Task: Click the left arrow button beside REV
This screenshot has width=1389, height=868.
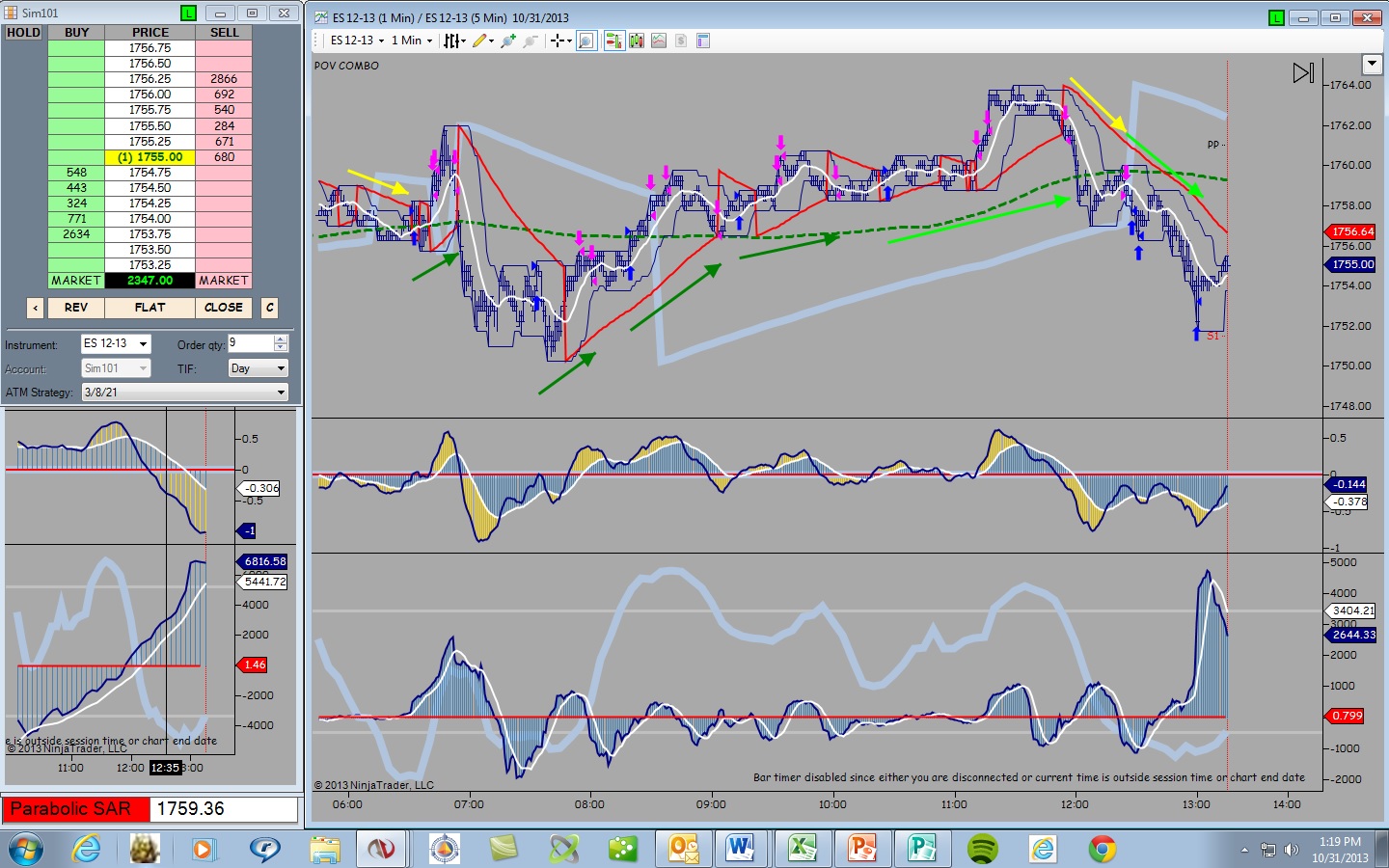Action: (x=36, y=308)
